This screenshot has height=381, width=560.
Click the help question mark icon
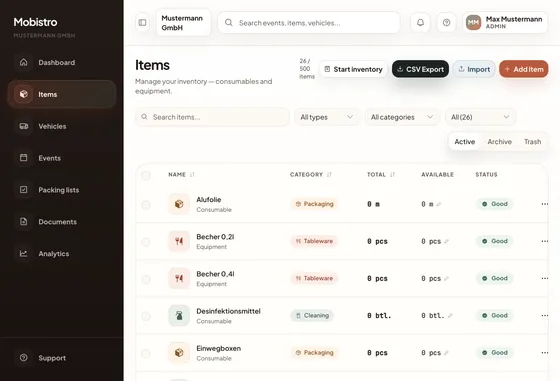(446, 22)
